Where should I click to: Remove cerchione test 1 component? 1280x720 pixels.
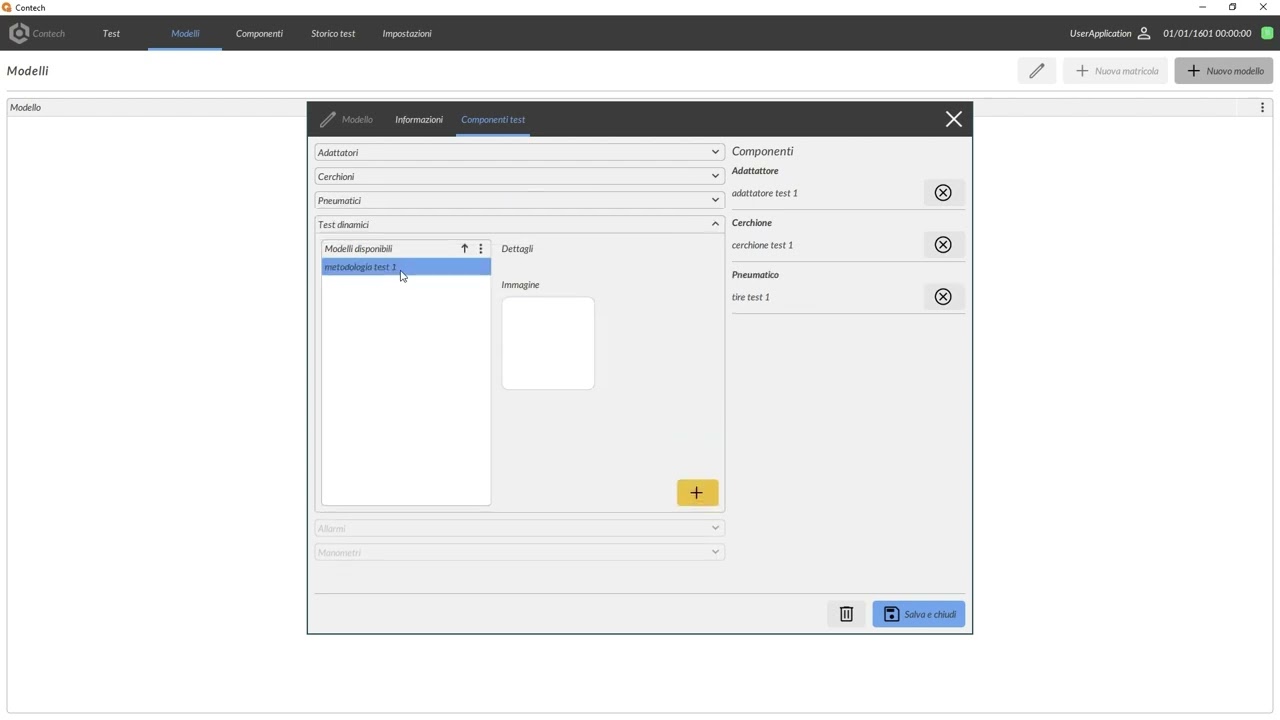943,245
